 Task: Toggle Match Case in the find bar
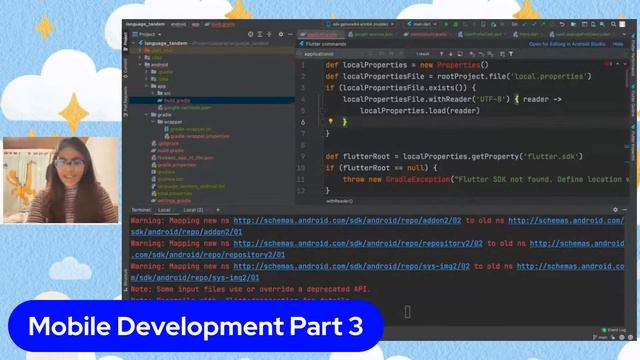tap(381, 54)
